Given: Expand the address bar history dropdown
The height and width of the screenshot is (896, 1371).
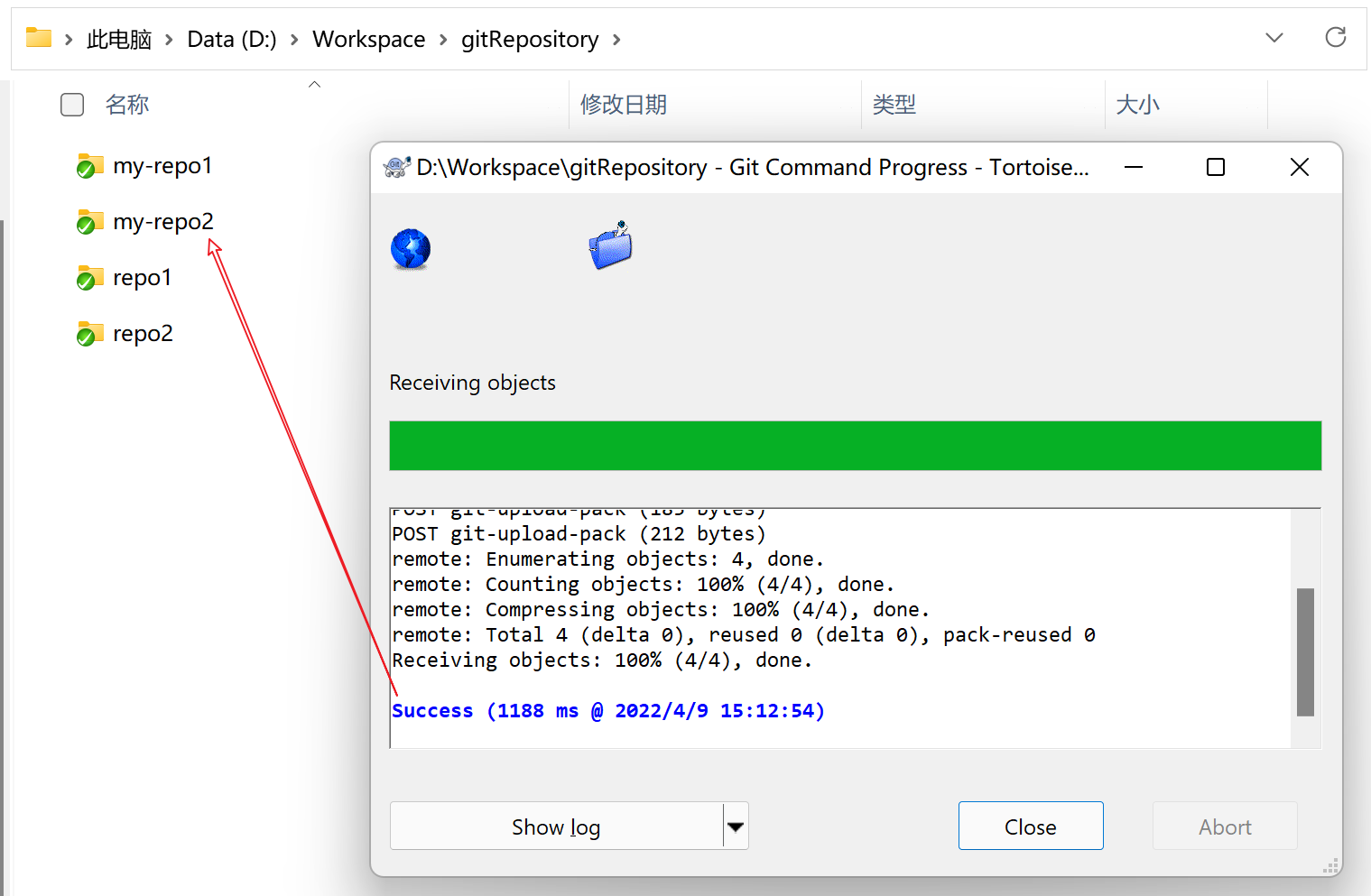Looking at the screenshot, I should 1274,38.
